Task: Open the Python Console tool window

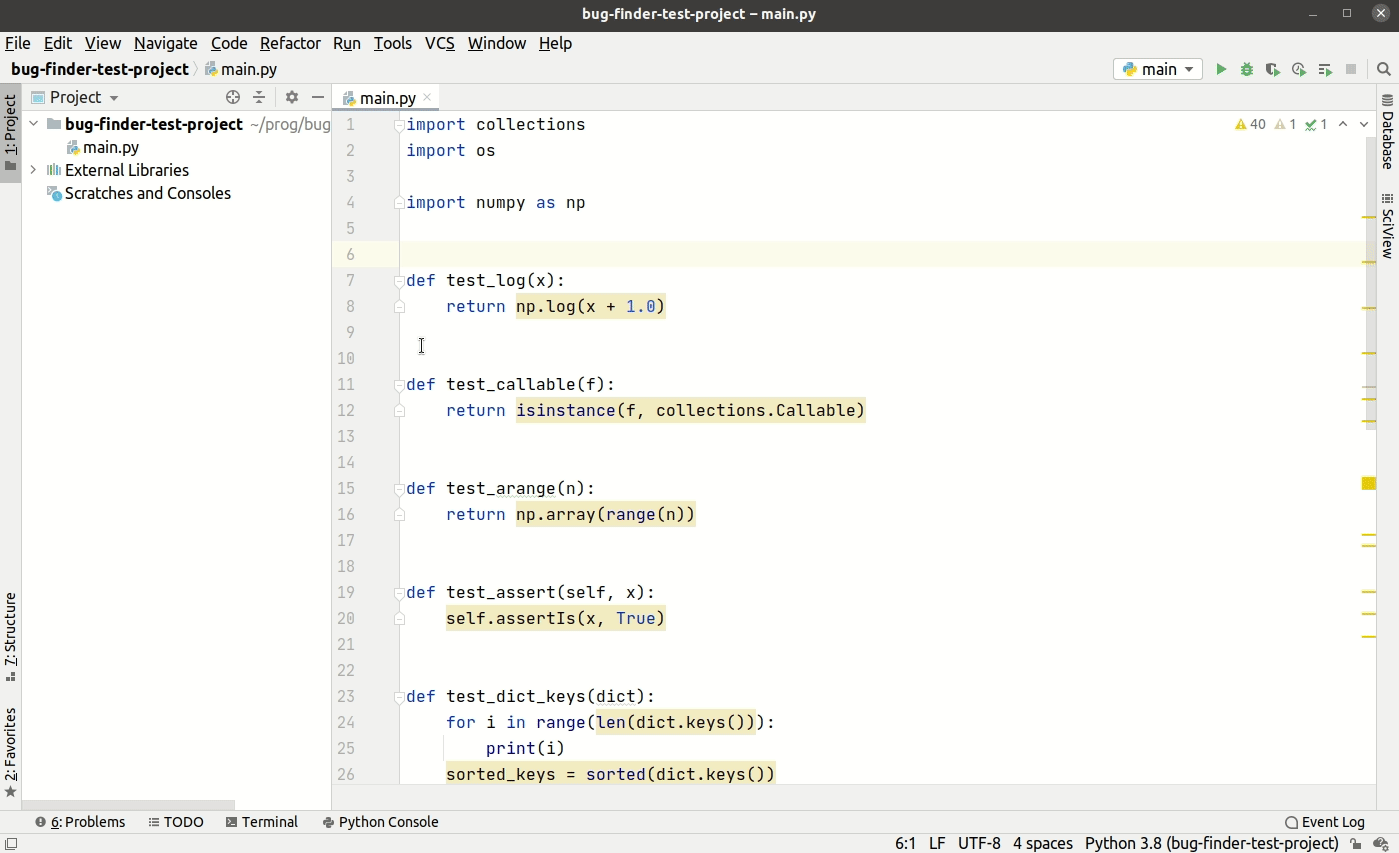Action: [381, 822]
